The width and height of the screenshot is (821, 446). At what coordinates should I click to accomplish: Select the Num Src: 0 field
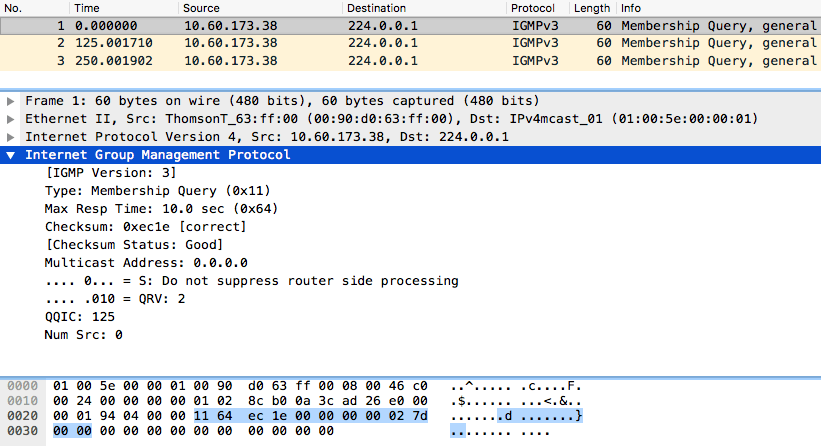[84, 335]
